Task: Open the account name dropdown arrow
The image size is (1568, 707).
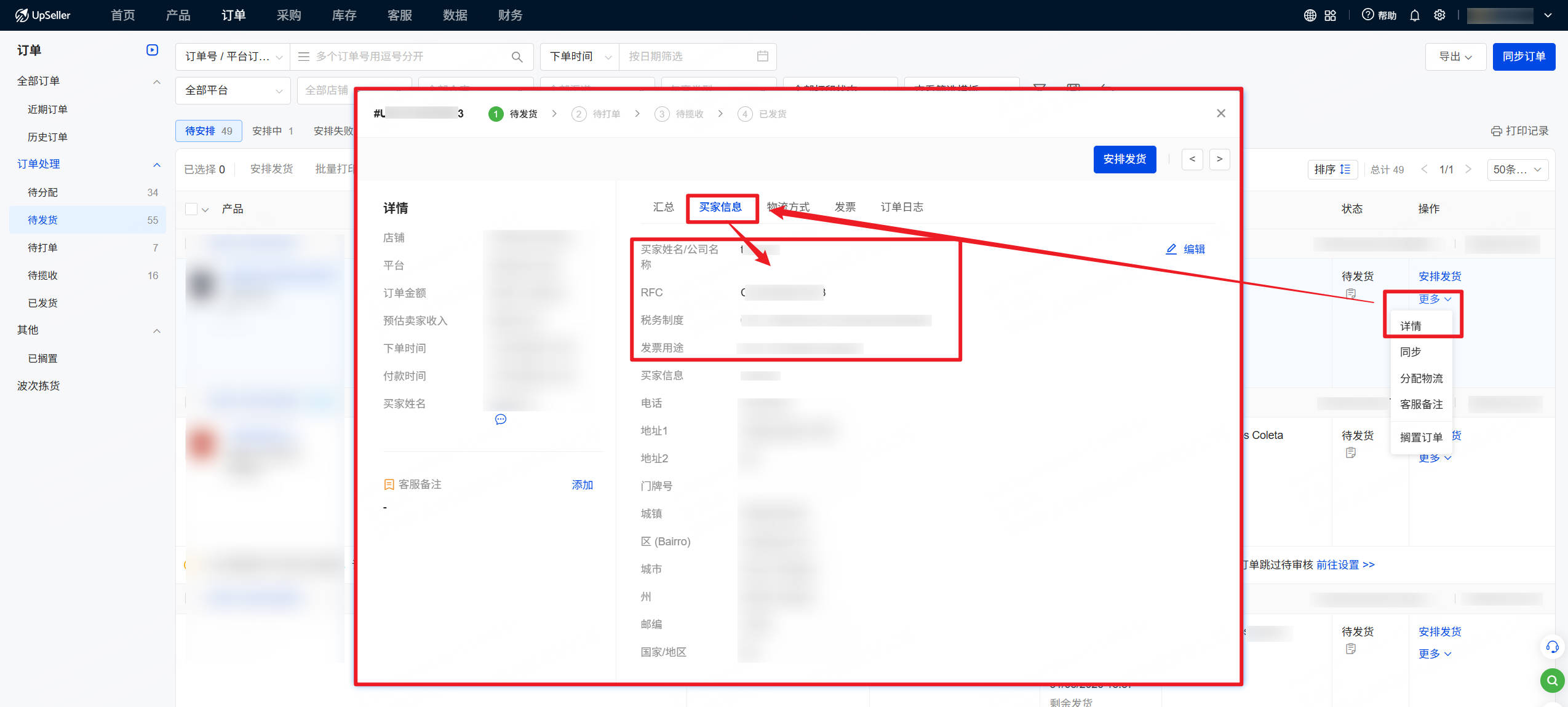Action: (1548, 15)
